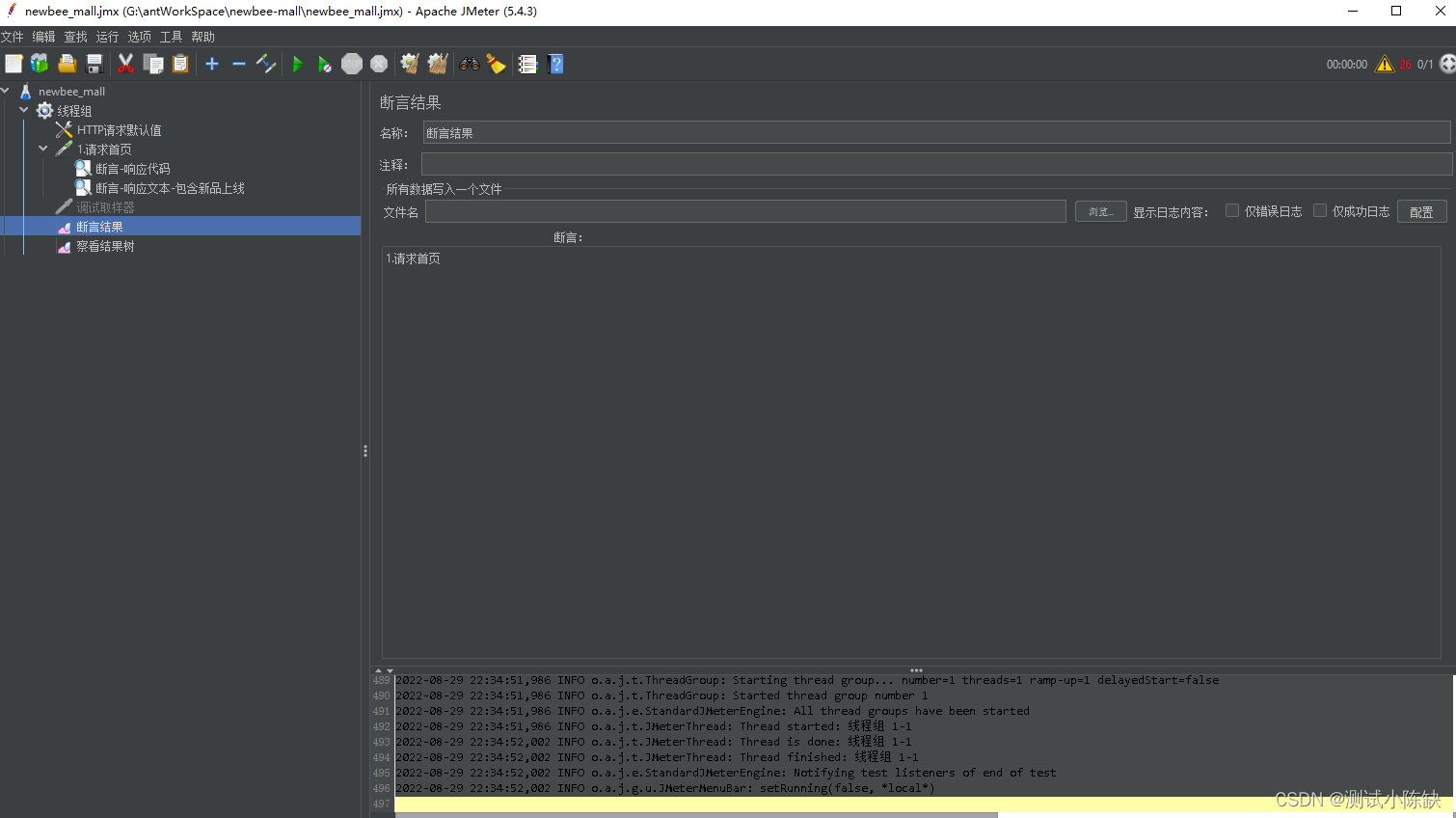Click the 00:00:00 elapsed time display
1456x818 pixels.
pyautogui.click(x=1346, y=65)
